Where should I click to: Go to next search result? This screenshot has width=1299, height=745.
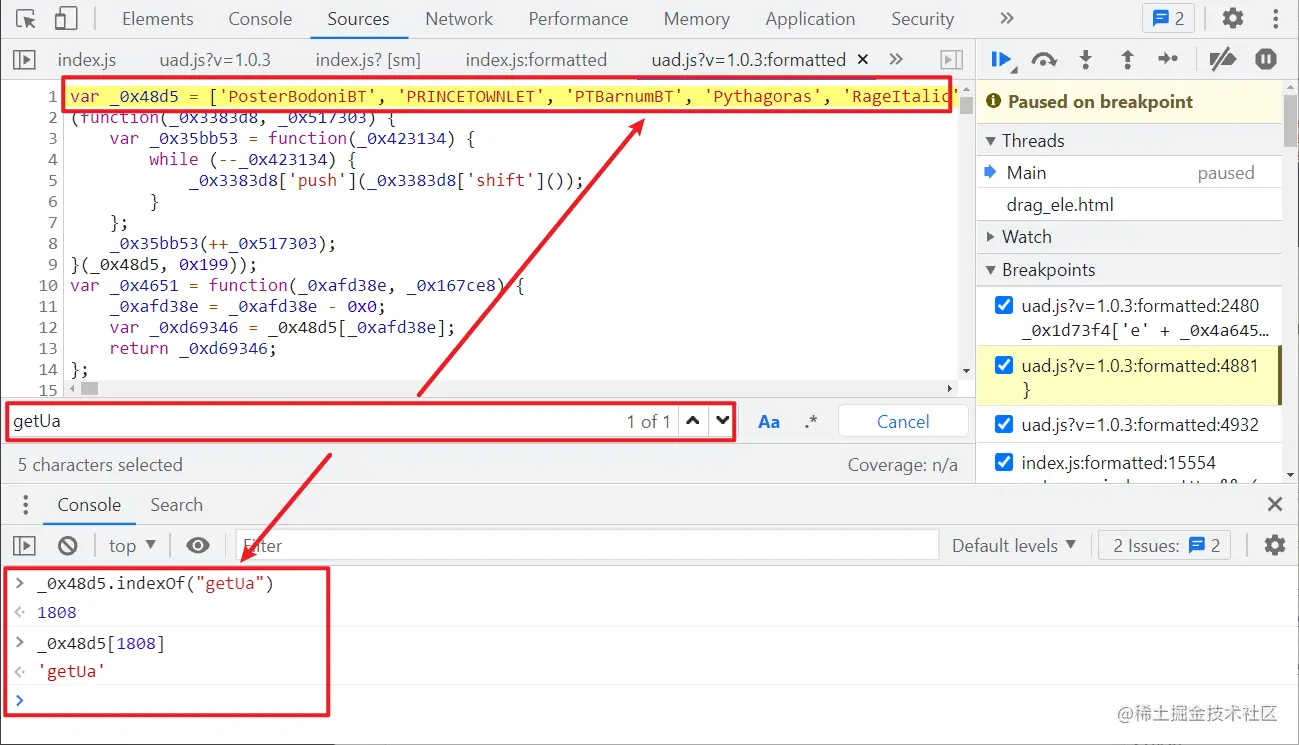click(721, 421)
